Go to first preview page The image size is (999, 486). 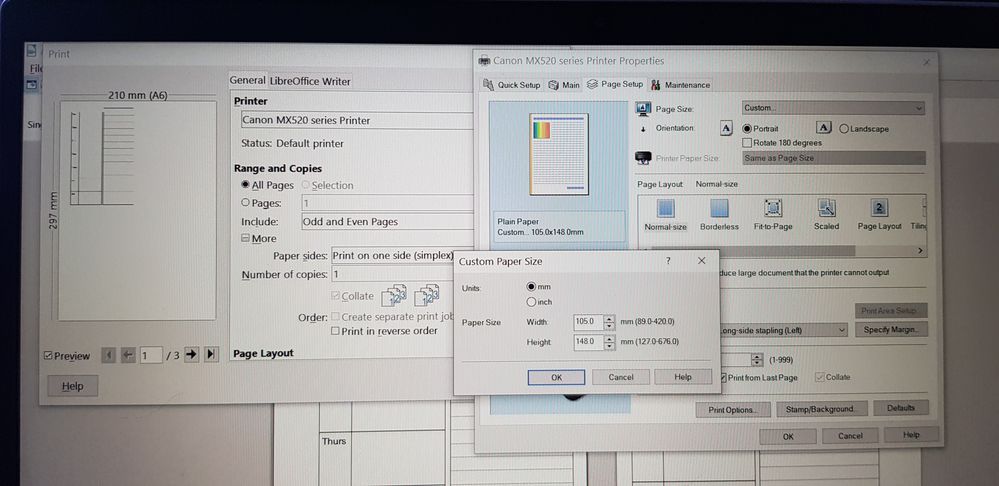108,355
